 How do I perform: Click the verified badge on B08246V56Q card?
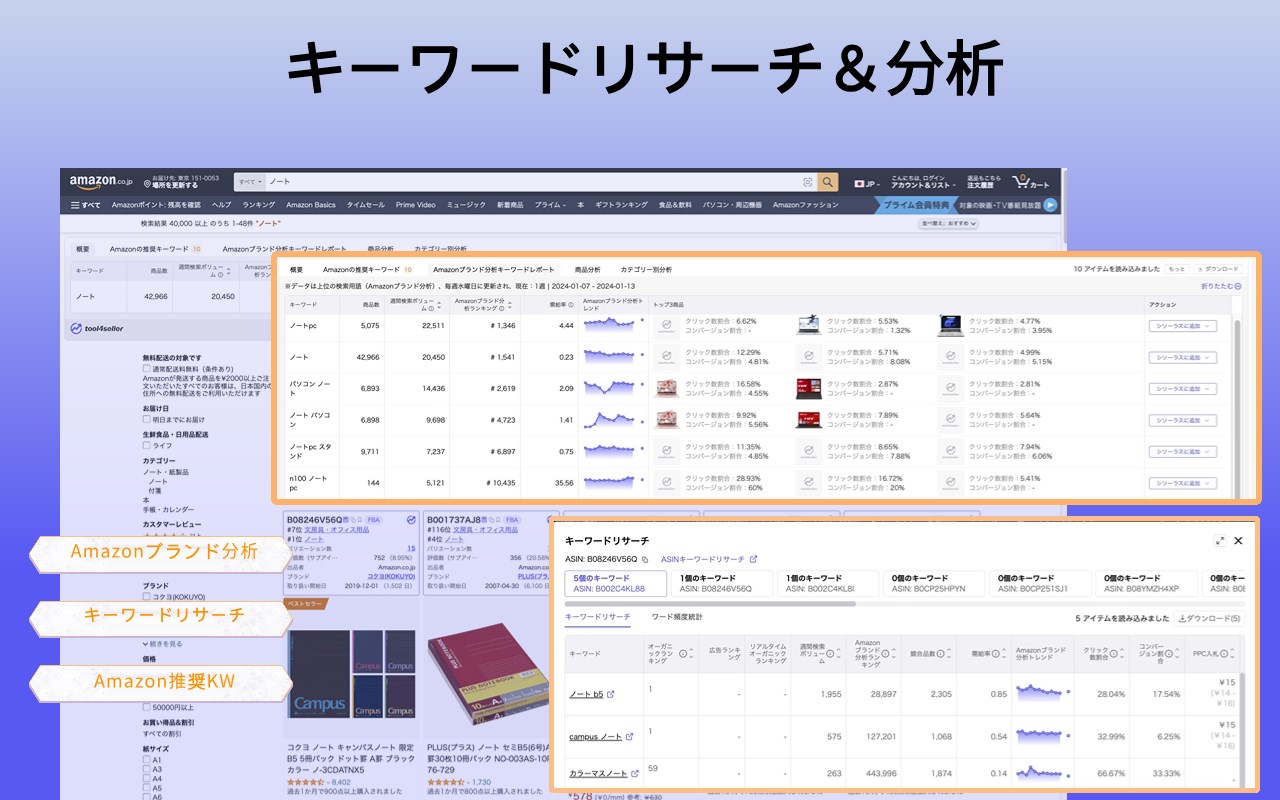pyautogui.click(x=412, y=520)
